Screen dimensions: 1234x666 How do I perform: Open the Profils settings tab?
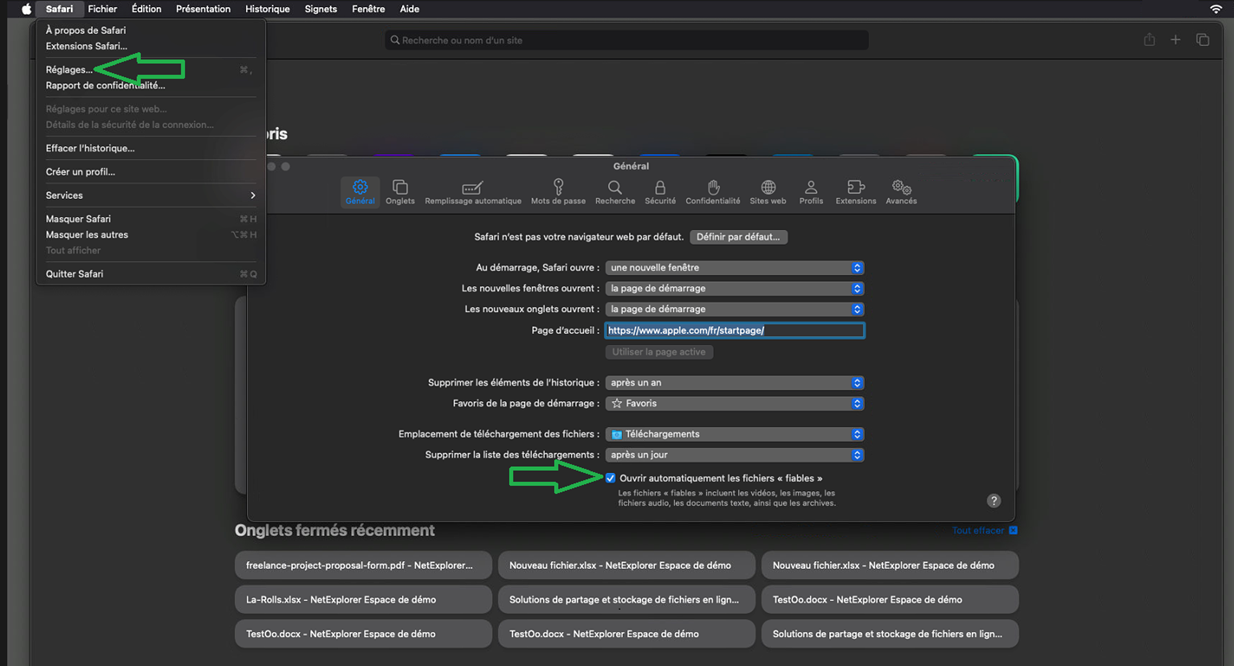(811, 192)
